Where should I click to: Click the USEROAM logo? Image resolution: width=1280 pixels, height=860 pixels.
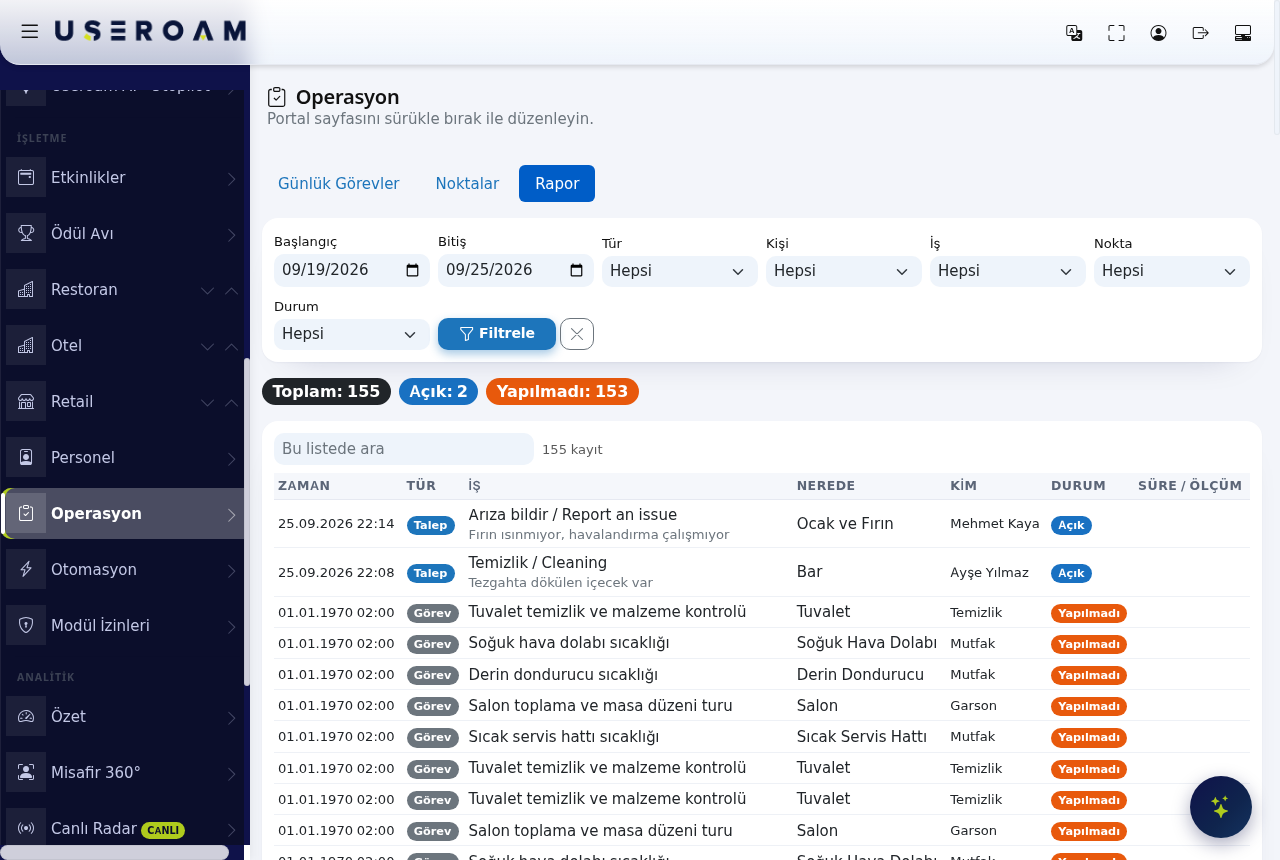point(150,31)
